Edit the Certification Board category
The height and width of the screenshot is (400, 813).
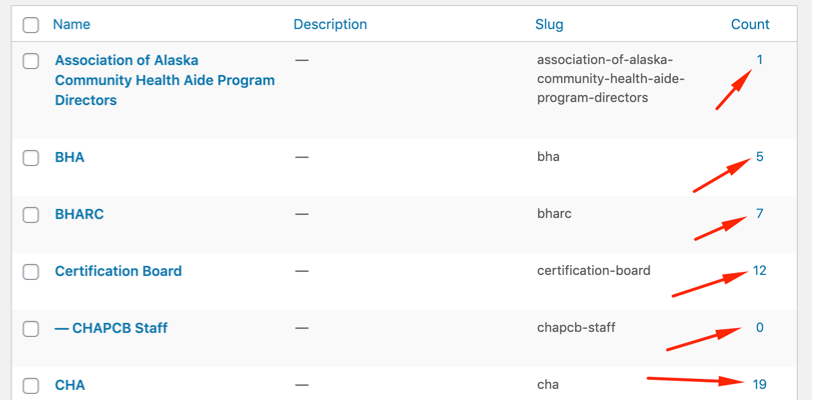click(118, 271)
